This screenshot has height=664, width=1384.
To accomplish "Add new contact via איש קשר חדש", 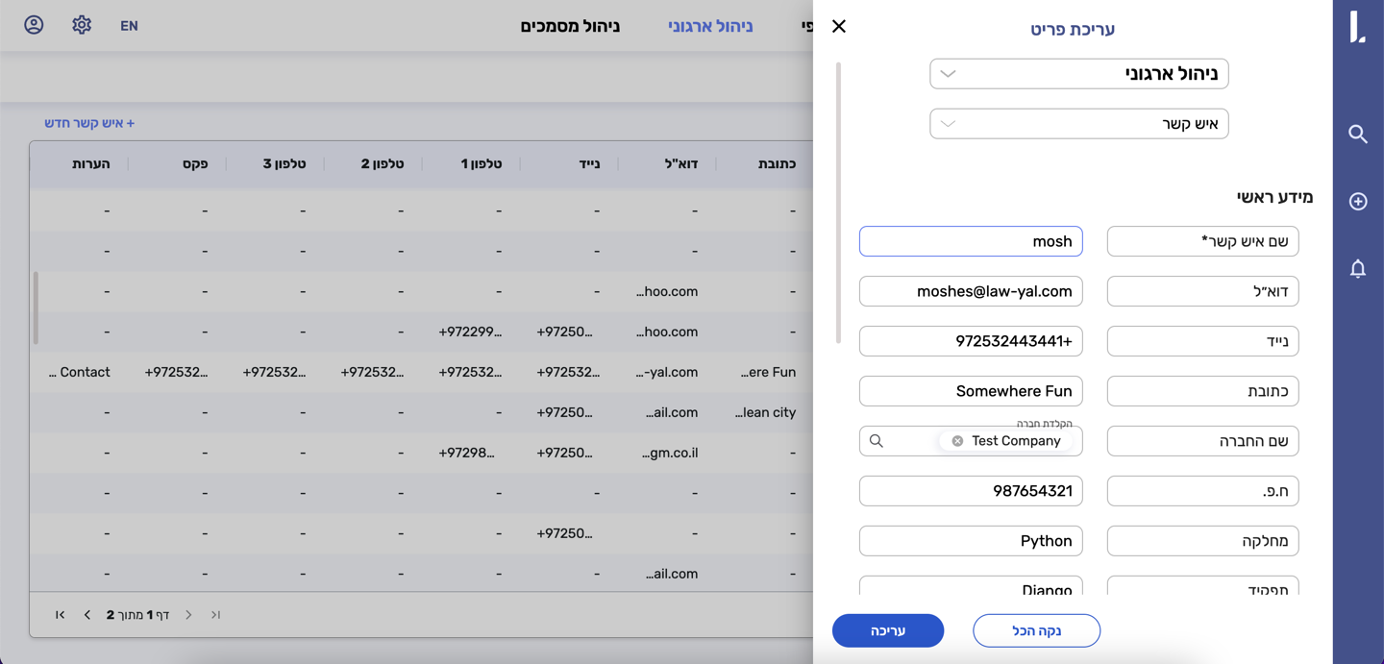I will coord(89,123).
